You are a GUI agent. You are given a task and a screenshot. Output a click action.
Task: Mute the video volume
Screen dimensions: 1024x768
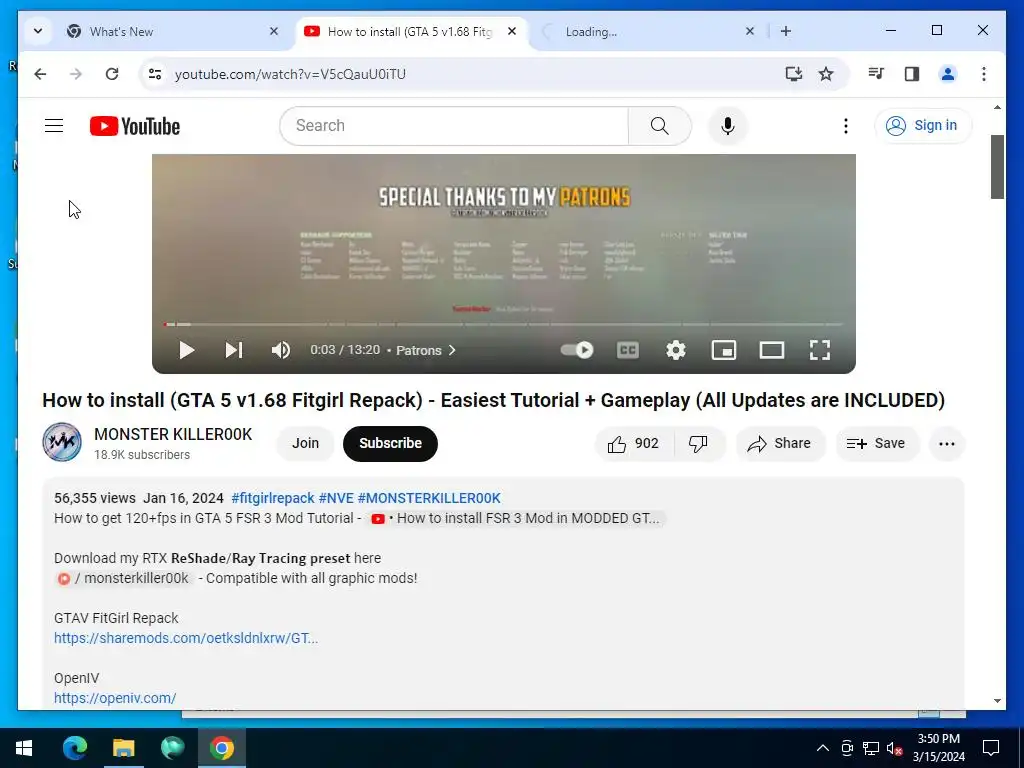281,350
